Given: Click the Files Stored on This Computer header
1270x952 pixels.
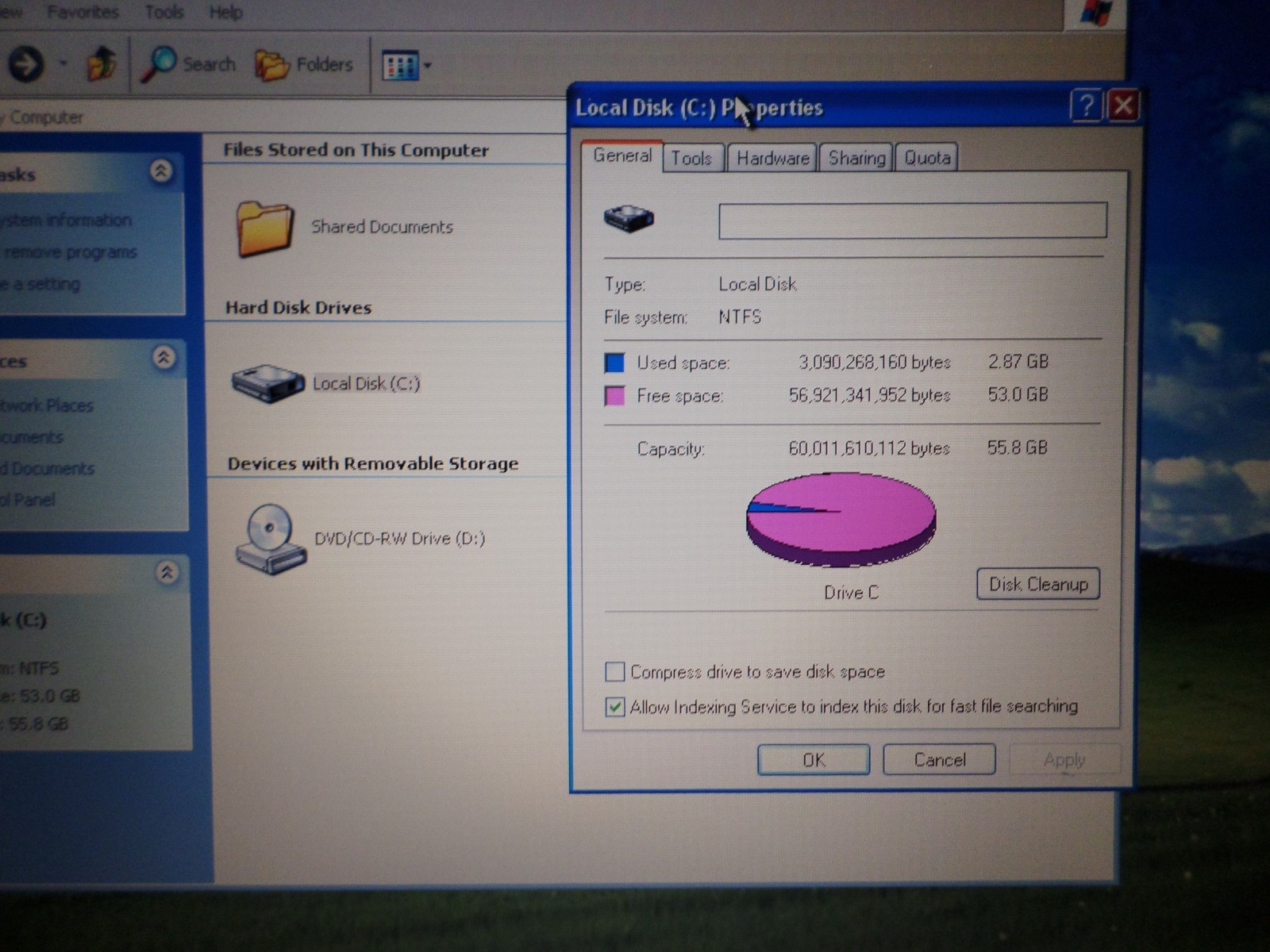Looking at the screenshot, I should pos(356,150).
